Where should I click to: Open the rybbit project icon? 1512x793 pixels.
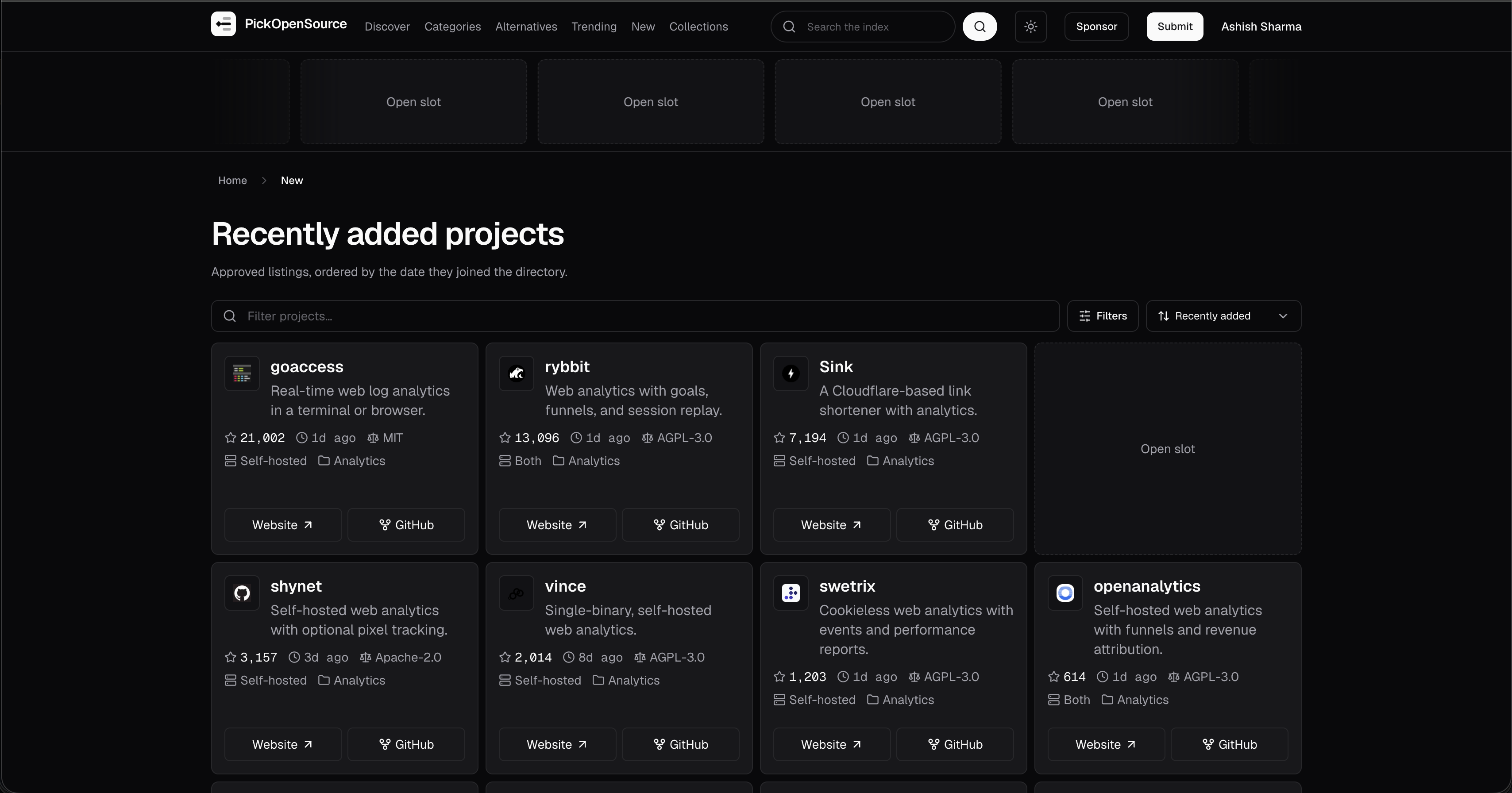click(x=517, y=373)
